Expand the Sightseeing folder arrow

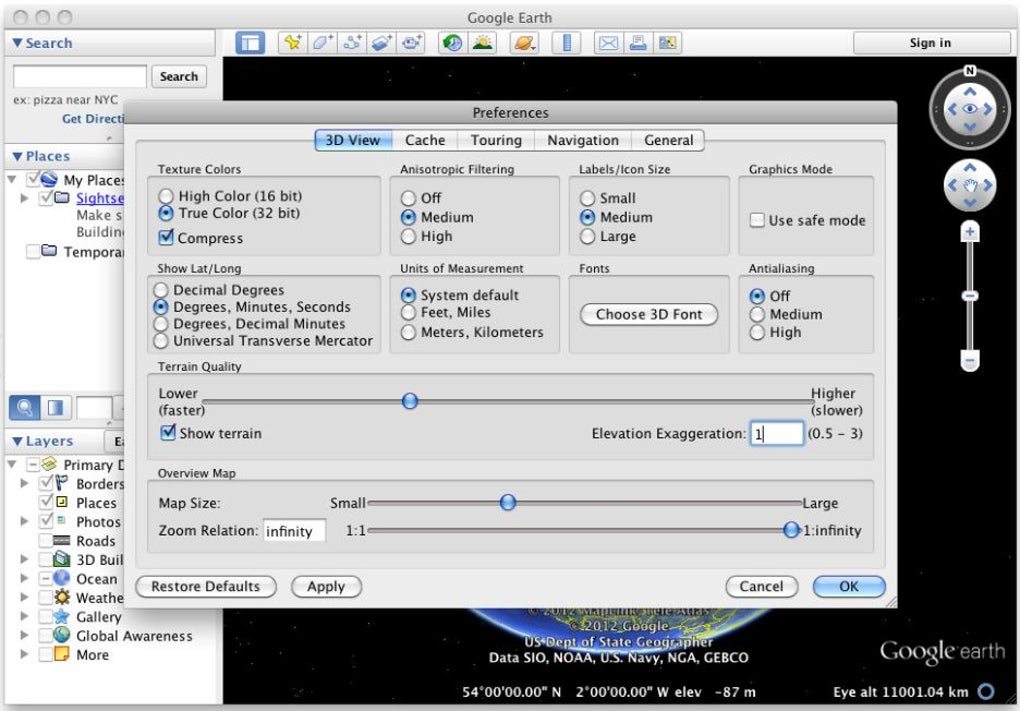coord(25,198)
